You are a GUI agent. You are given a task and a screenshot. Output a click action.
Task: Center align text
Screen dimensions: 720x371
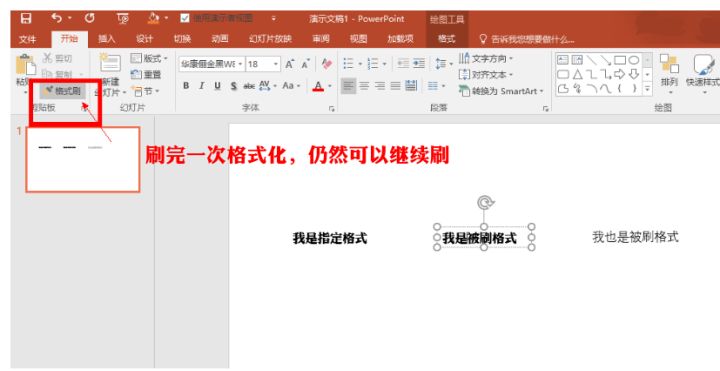click(364, 86)
